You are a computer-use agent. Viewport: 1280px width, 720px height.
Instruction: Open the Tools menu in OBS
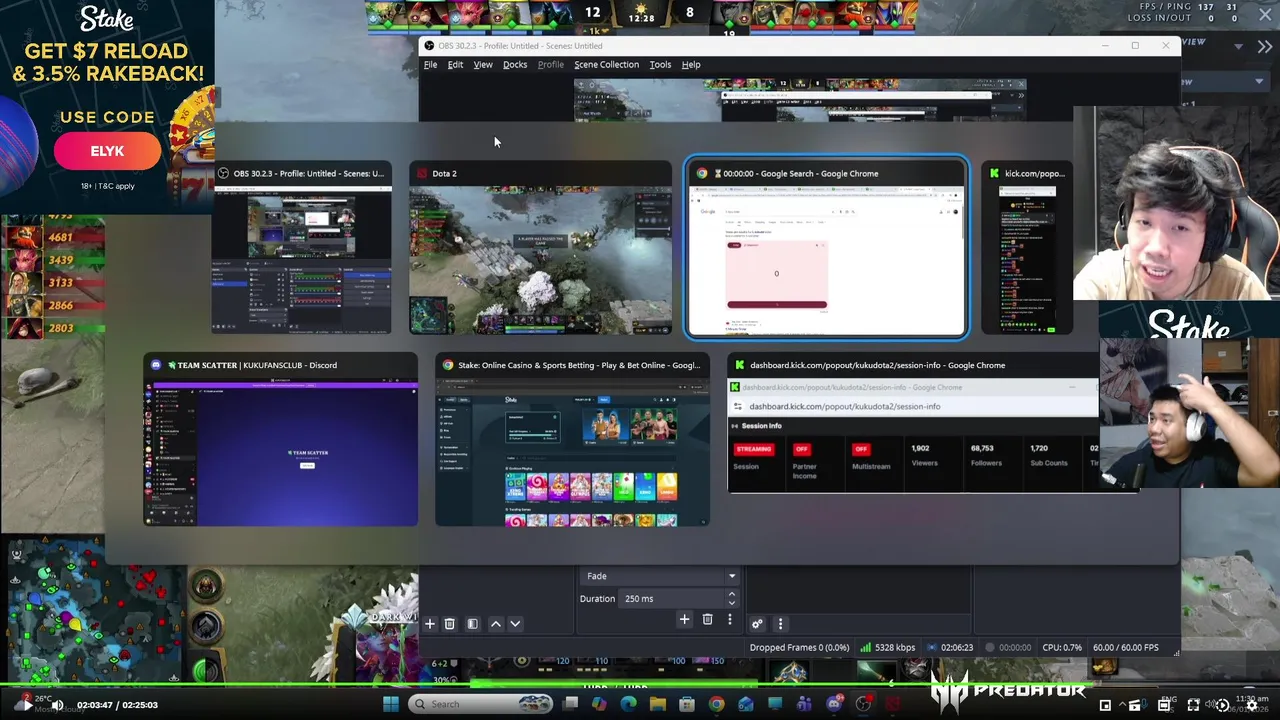(x=660, y=64)
